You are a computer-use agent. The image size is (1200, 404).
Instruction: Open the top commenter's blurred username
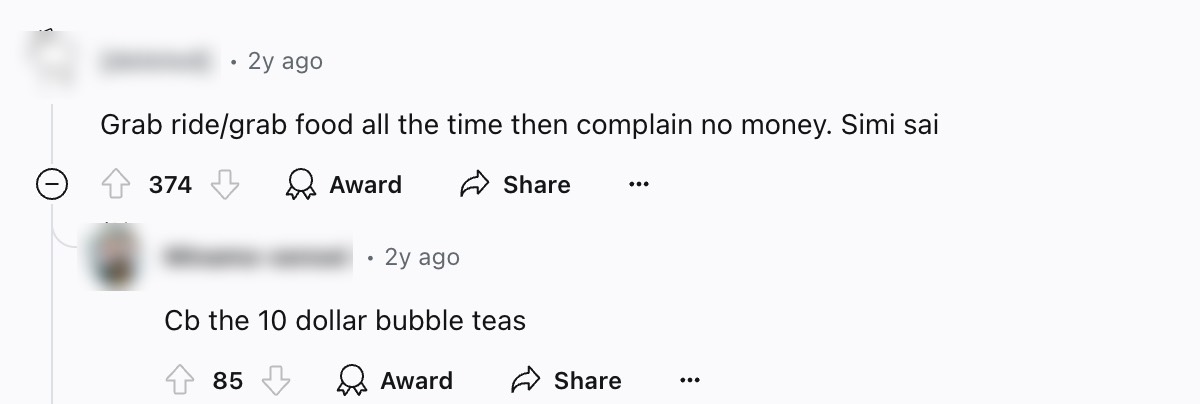[158, 62]
